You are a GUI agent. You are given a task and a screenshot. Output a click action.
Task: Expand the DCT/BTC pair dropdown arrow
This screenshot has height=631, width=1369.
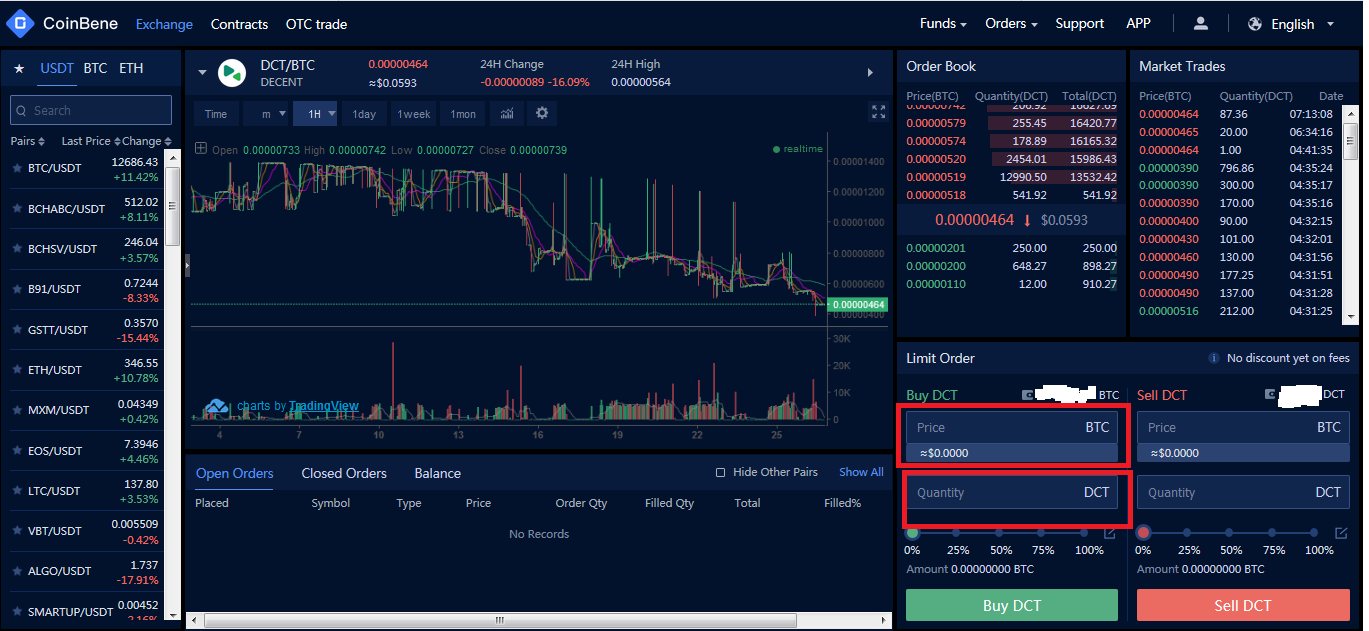[202, 73]
